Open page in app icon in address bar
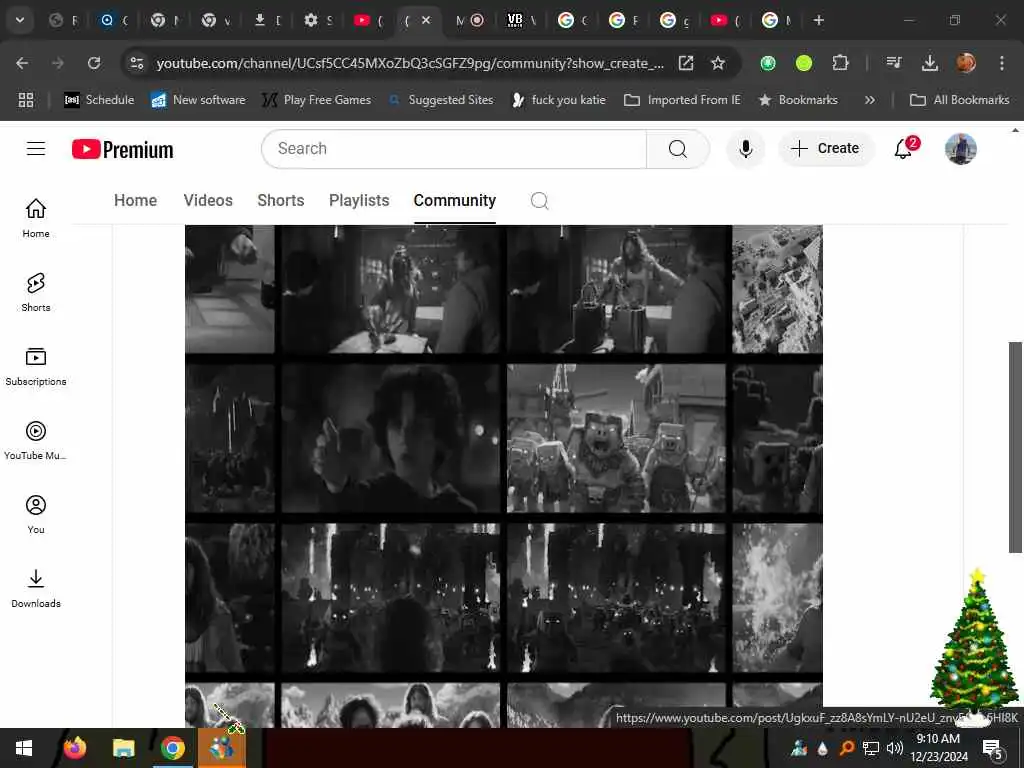Viewport: 1024px width, 768px height. tap(686, 63)
